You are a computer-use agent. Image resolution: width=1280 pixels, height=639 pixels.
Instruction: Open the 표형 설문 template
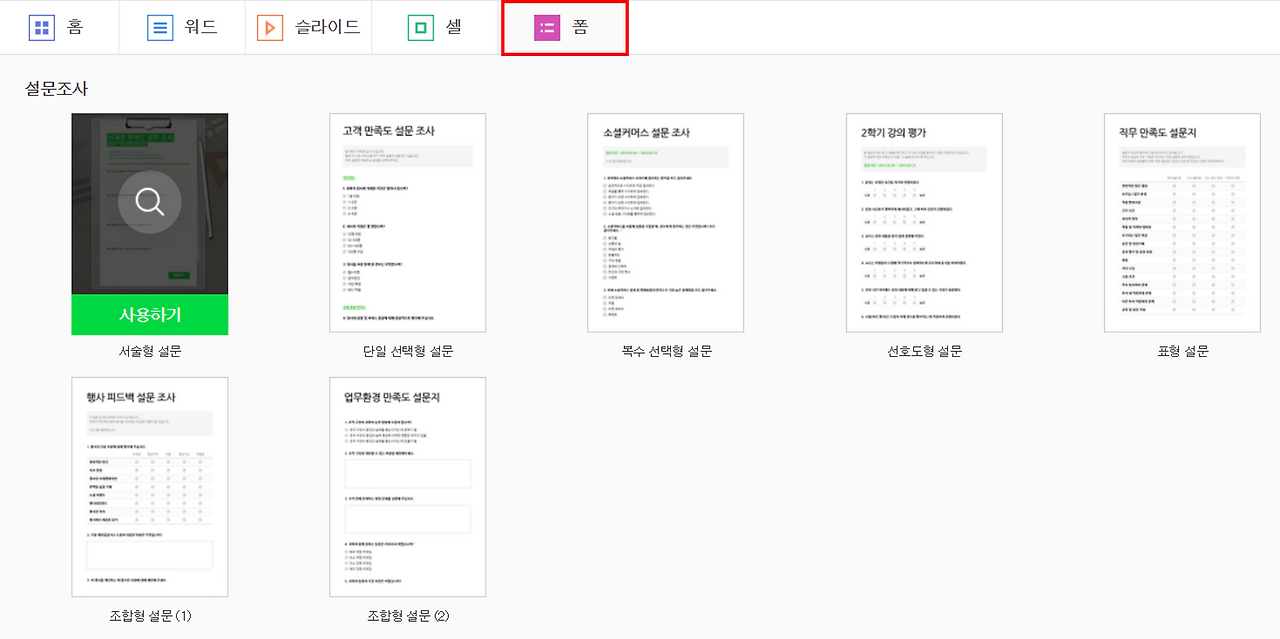tap(1181, 222)
